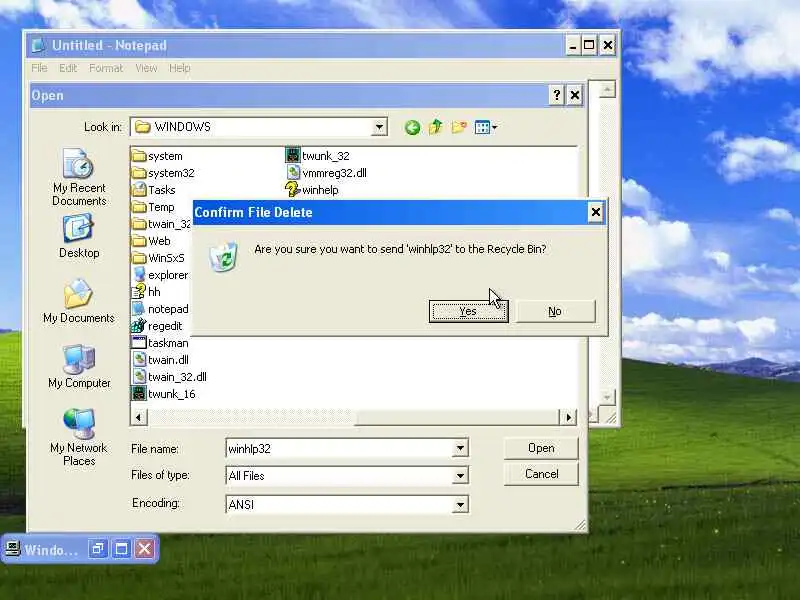Open the Views menu icon
Screen dimensions: 800x600
485,127
